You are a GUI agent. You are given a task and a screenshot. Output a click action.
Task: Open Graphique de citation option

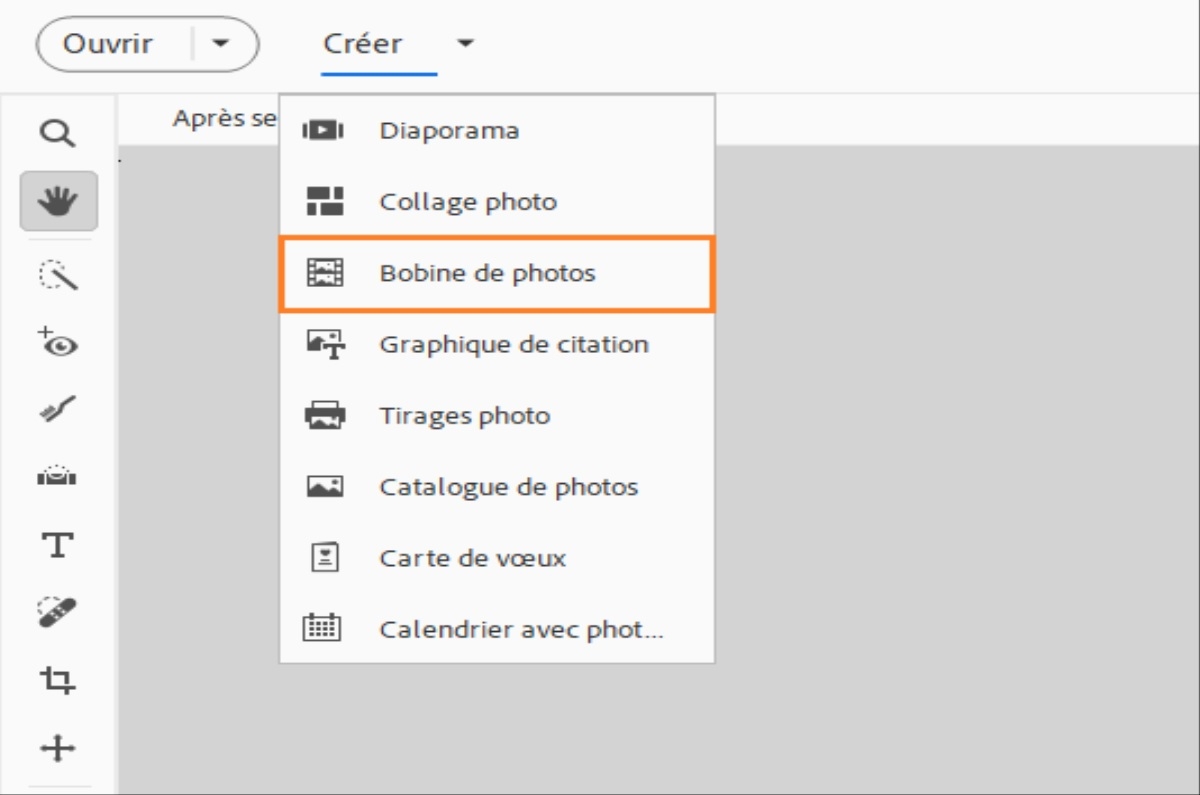tap(514, 344)
